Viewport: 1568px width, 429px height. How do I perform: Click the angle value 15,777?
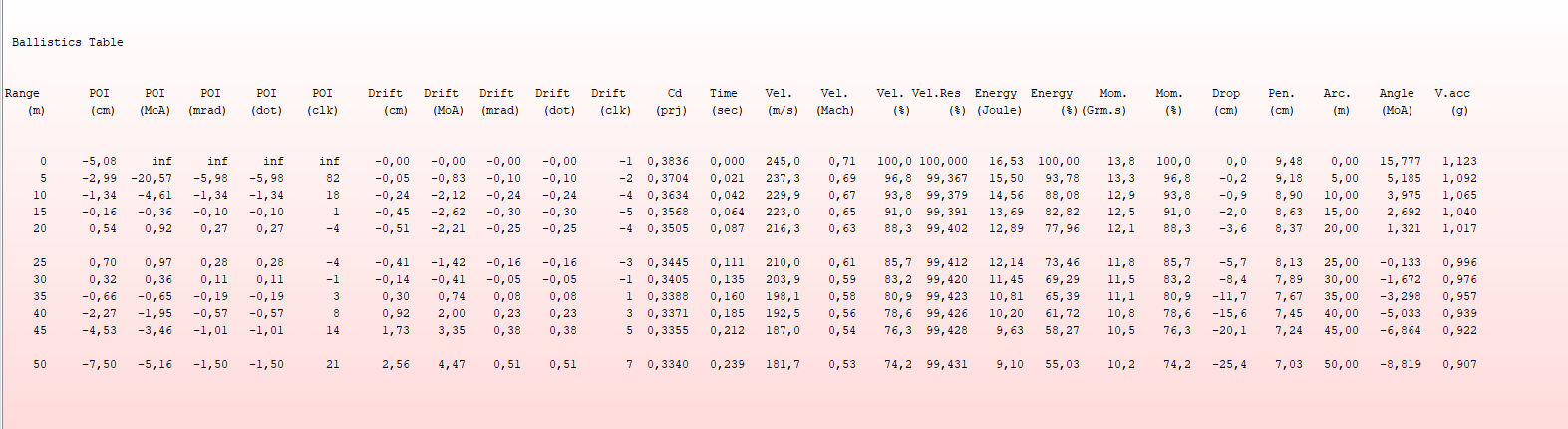1401,161
